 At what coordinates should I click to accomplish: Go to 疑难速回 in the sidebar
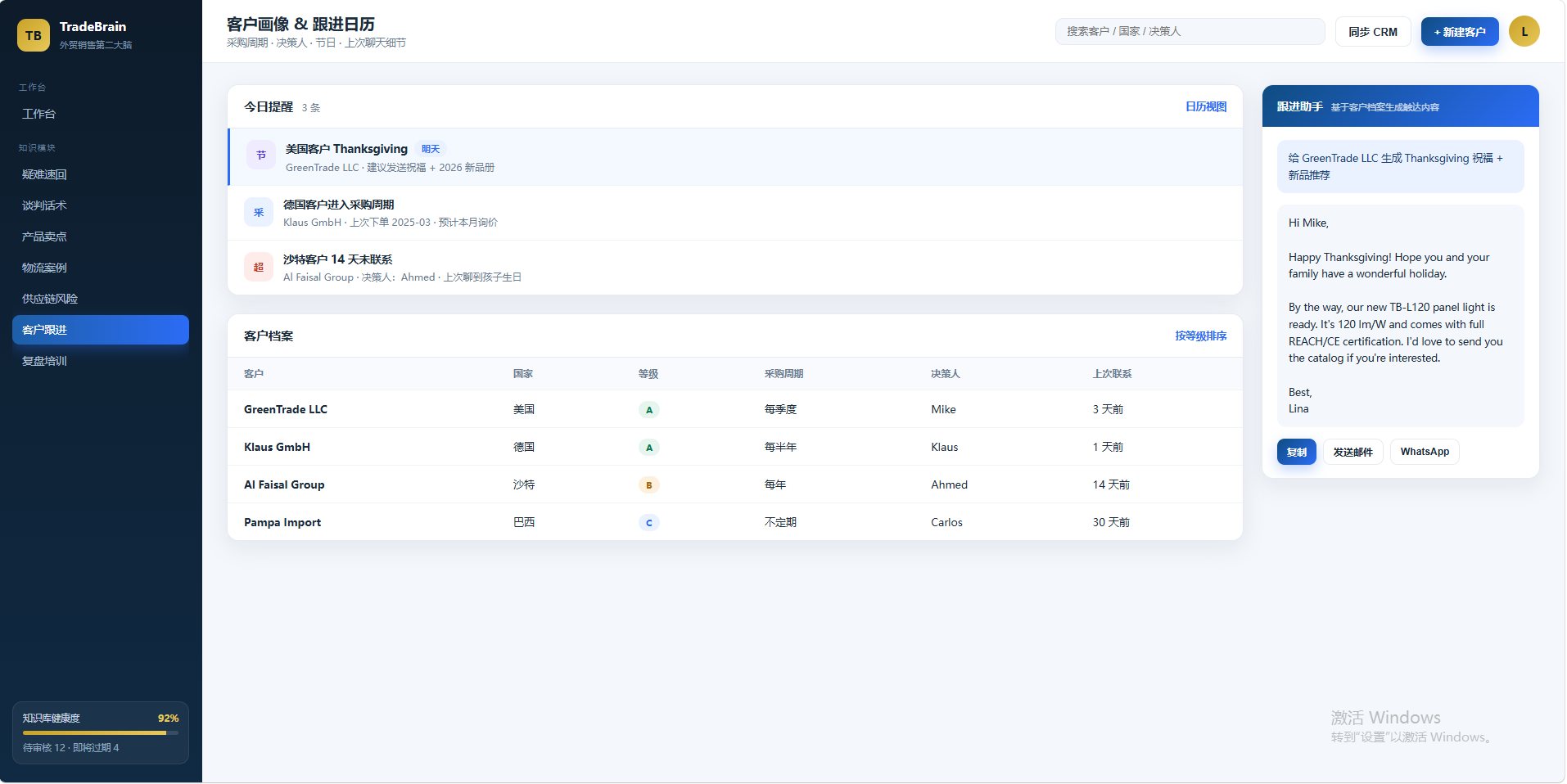click(101, 174)
